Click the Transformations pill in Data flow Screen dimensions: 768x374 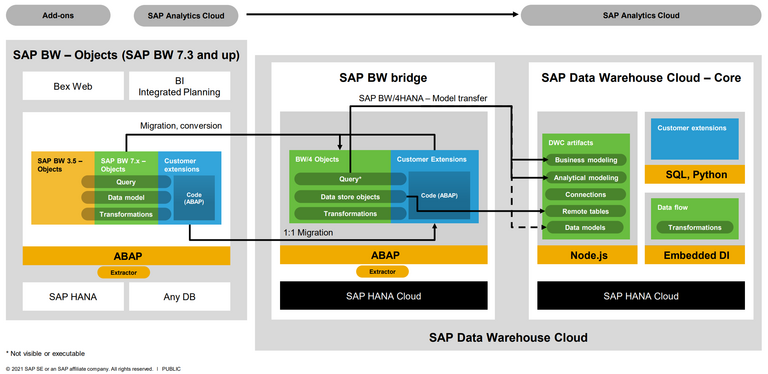(x=695, y=227)
